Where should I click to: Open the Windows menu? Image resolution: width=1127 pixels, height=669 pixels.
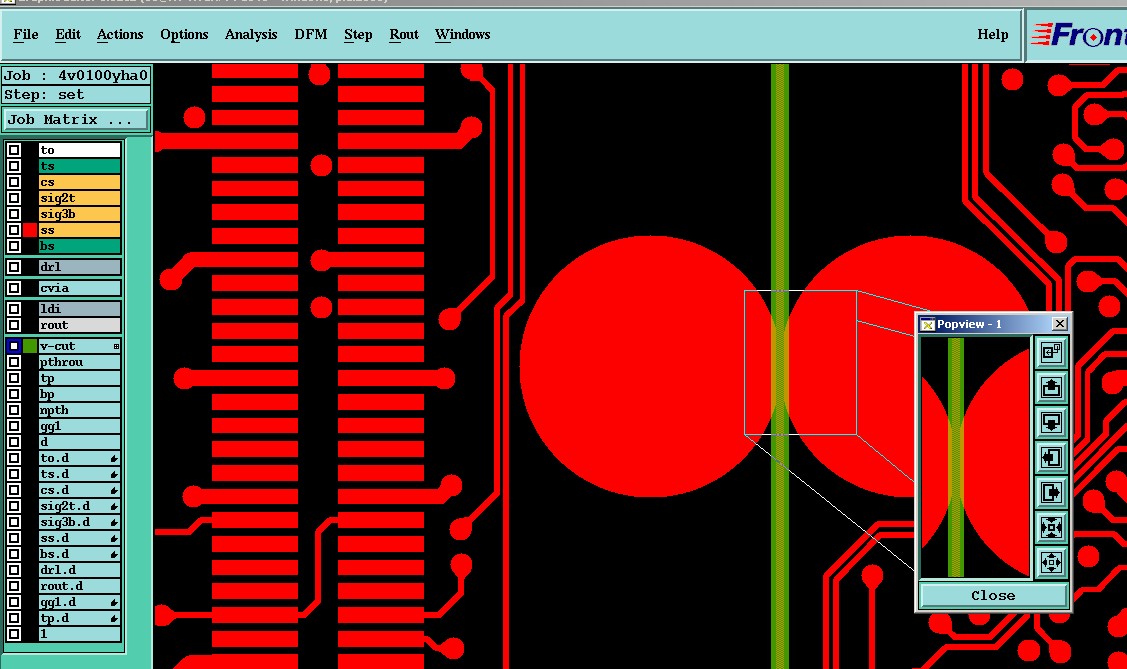[x=462, y=34]
